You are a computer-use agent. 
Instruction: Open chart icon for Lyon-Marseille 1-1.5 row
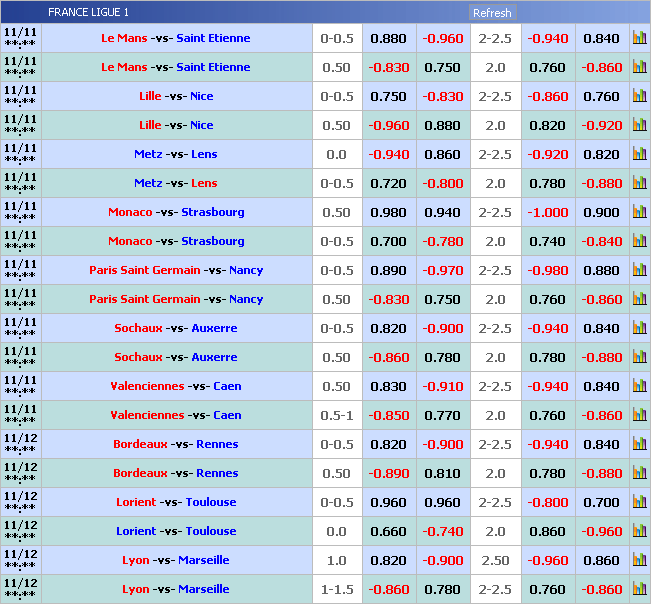(x=639, y=590)
